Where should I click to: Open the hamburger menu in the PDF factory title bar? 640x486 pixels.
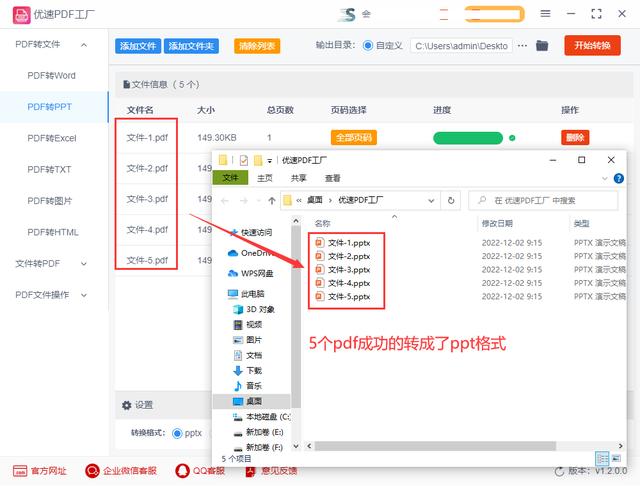pyautogui.click(x=545, y=14)
